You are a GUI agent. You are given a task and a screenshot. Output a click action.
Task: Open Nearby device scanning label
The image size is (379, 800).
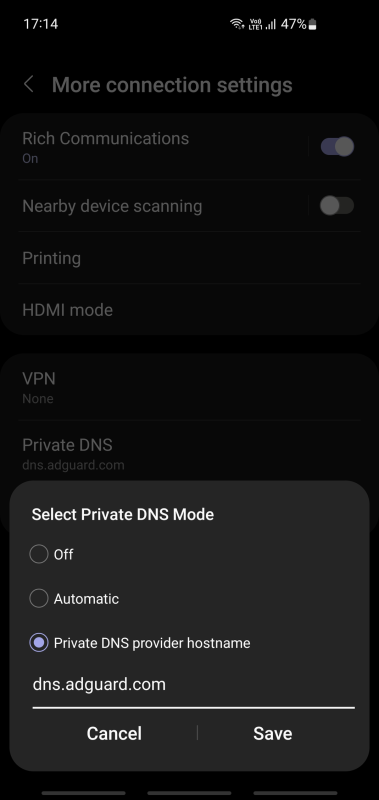click(112, 206)
